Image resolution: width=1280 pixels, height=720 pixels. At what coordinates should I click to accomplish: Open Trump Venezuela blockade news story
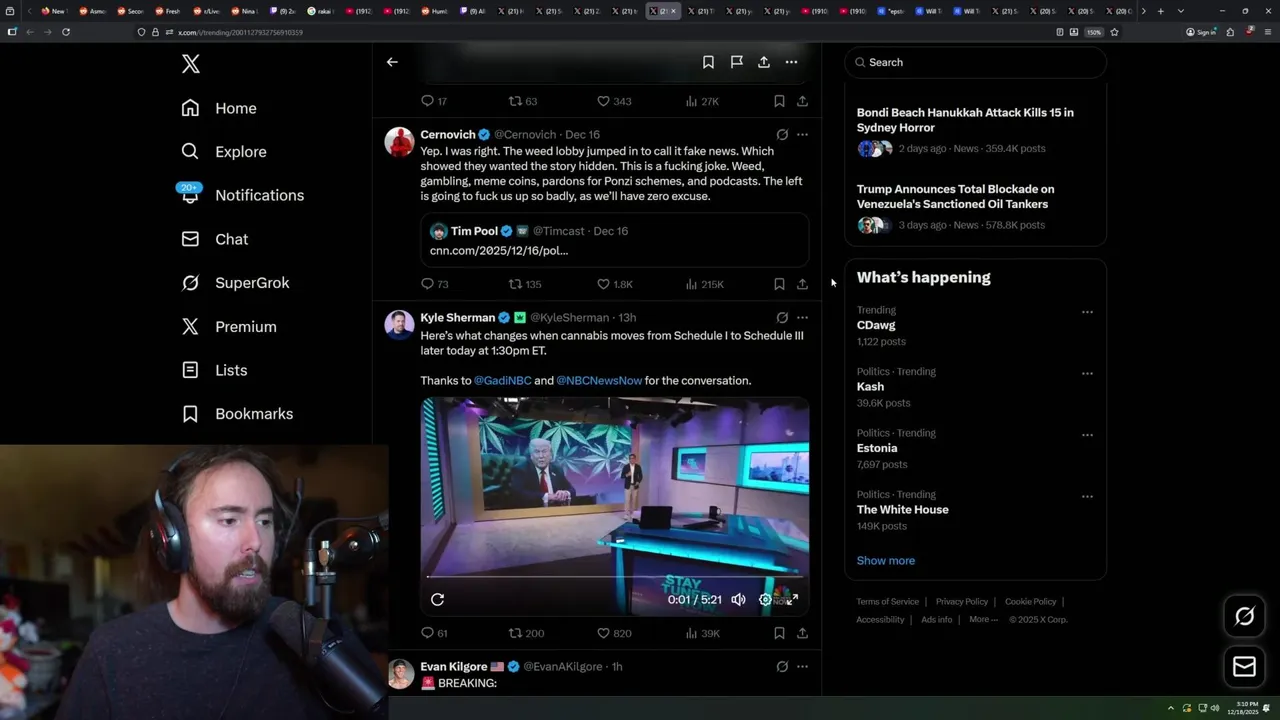(975, 207)
